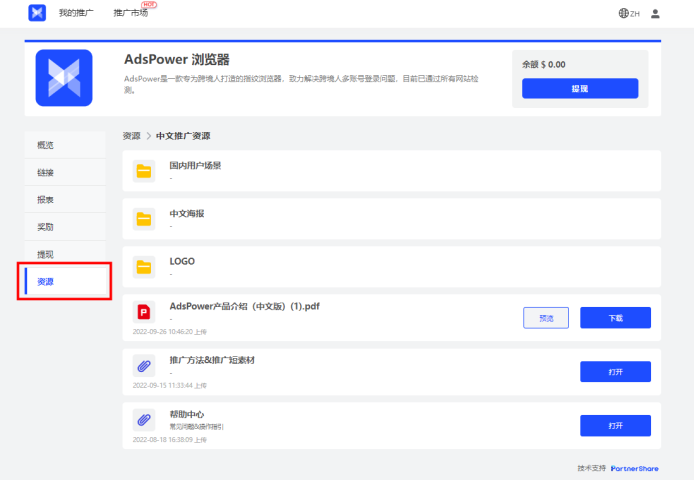
Task: Click the 中文推广资源 breadcrumb text
Action: (183, 136)
